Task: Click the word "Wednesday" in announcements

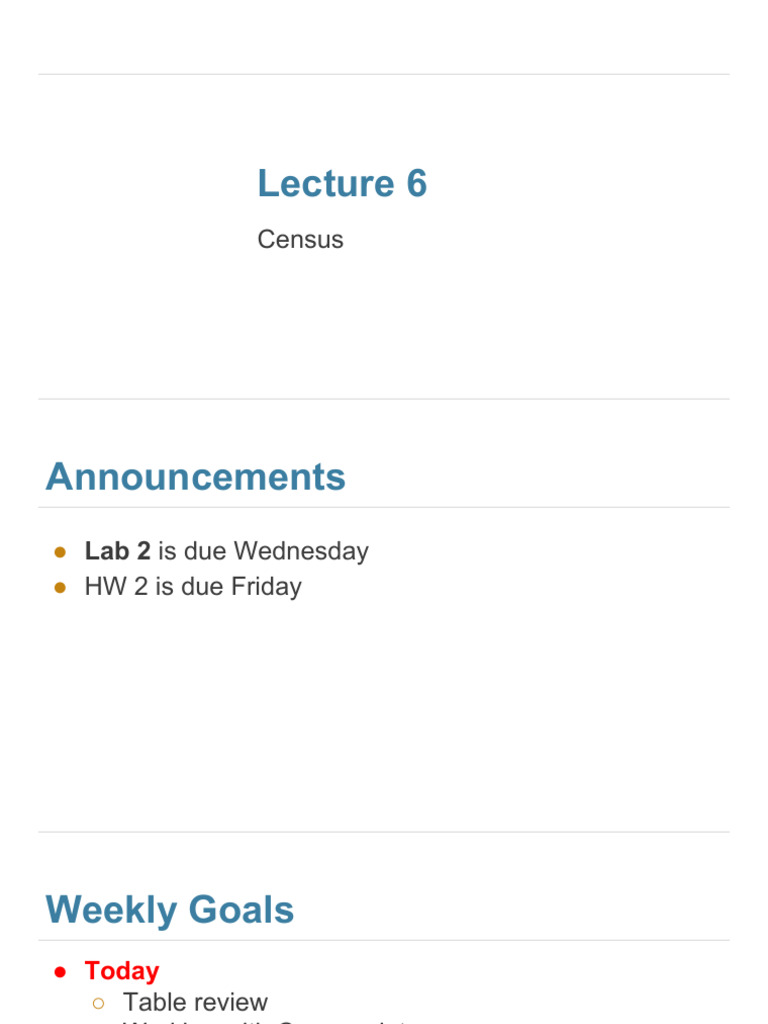Action: [301, 551]
